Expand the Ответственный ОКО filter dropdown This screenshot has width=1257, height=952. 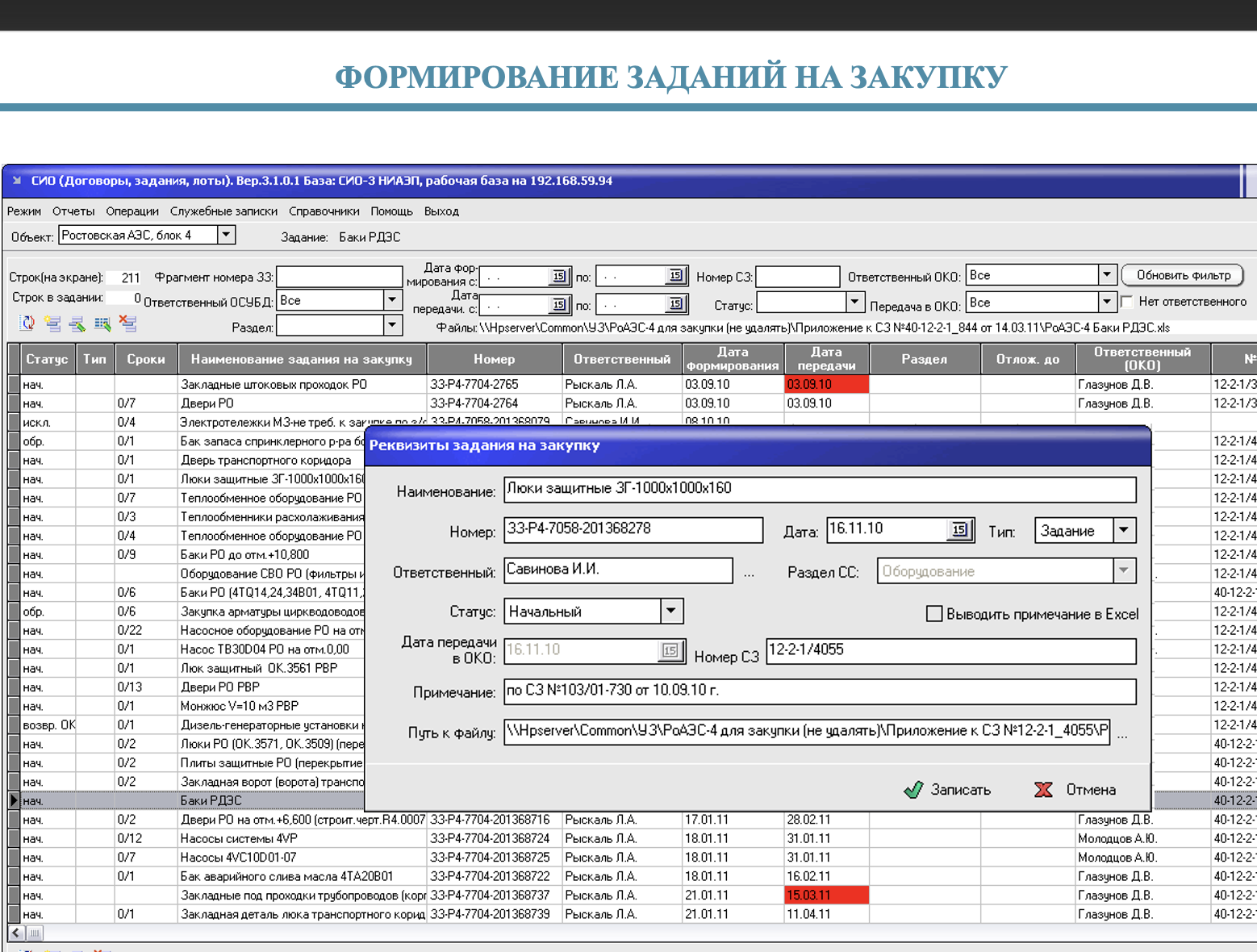tap(1107, 275)
